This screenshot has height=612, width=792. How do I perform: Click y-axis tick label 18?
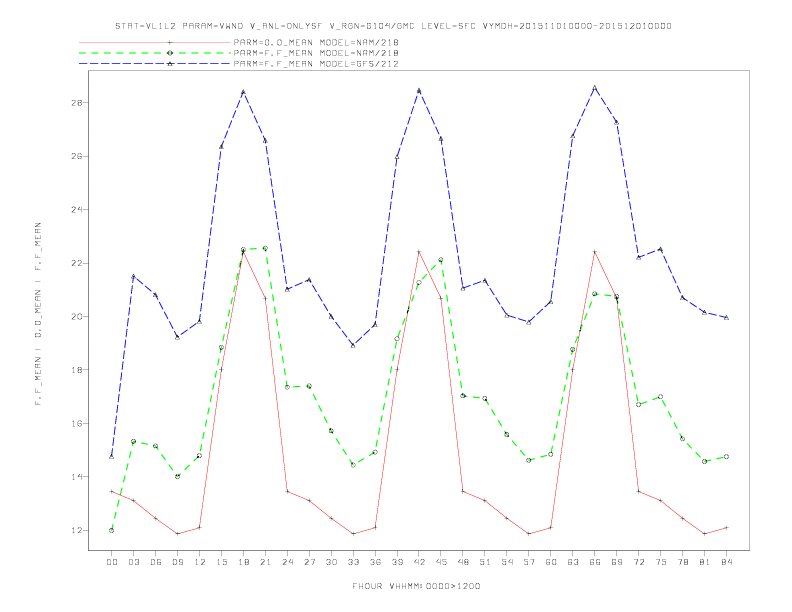point(77,370)
